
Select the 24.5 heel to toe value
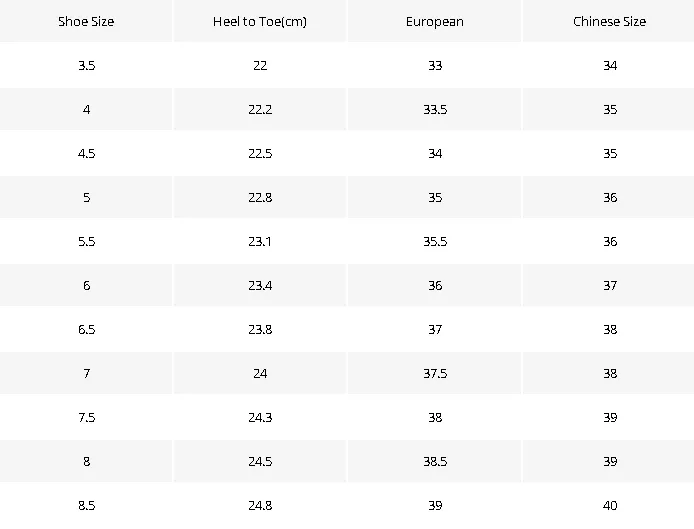260,461
